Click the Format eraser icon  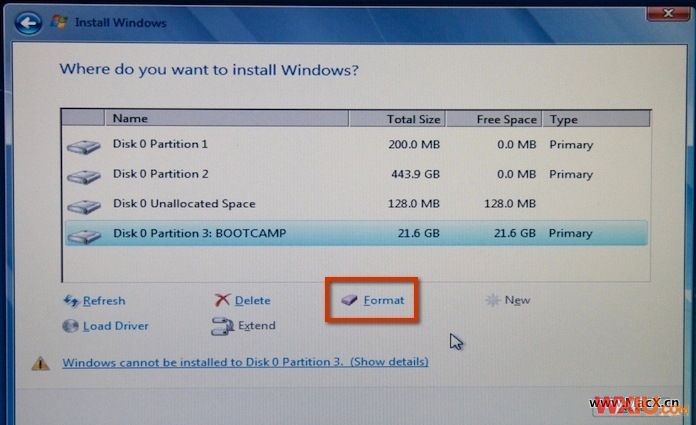click(x=349, y=300)
